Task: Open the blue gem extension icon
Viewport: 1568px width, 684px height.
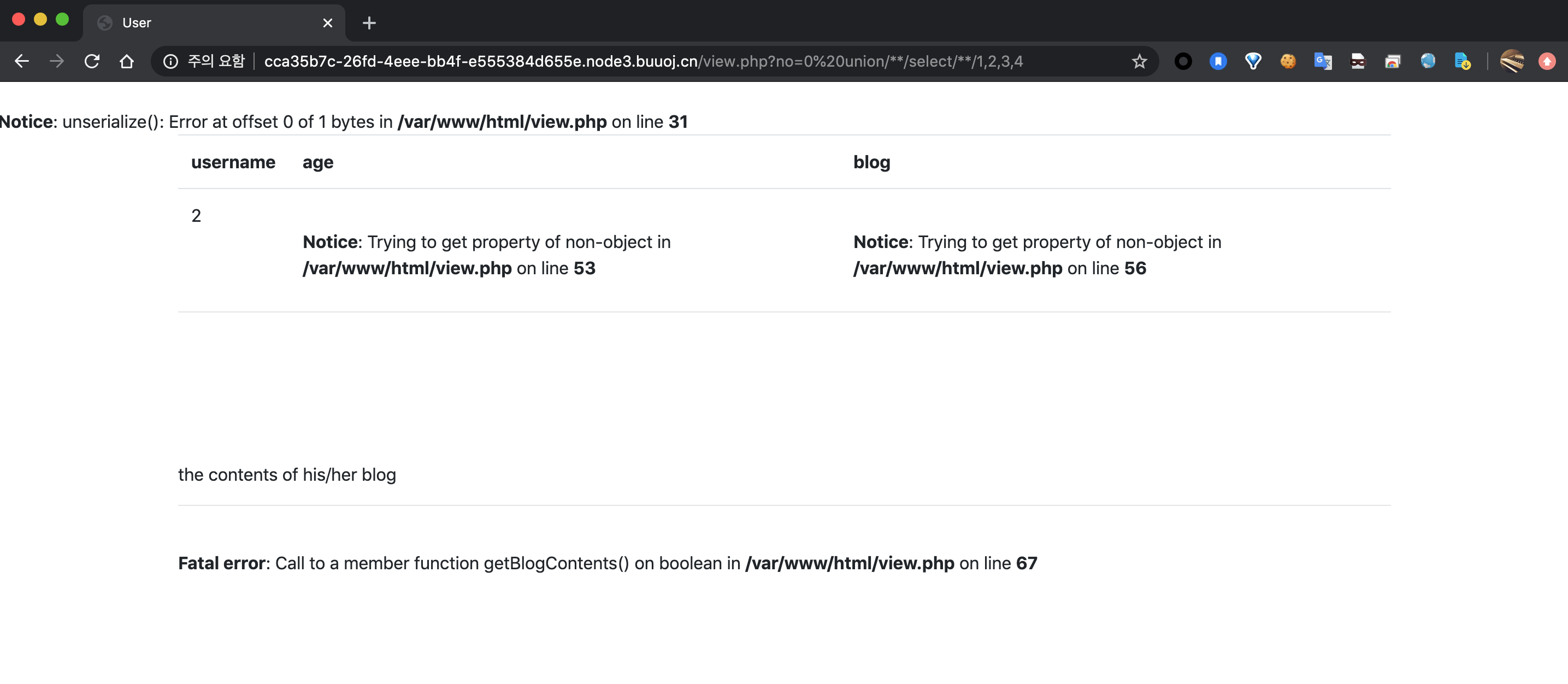Action: 1253,62
